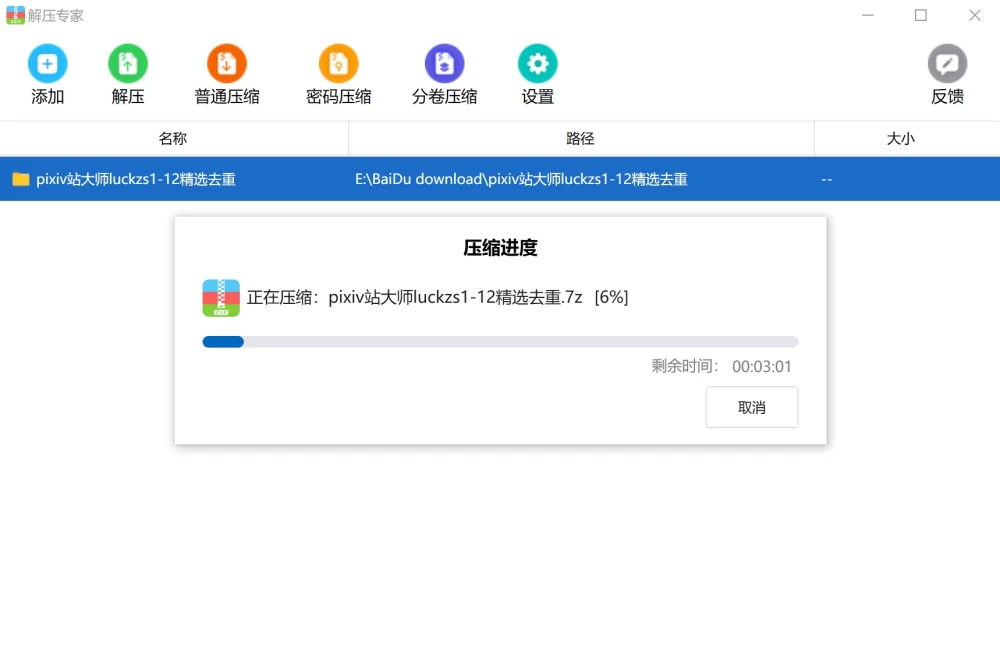Sort by the 名称 column header
This screenshot has width=1000, height=651.
(x=173, y=138)
